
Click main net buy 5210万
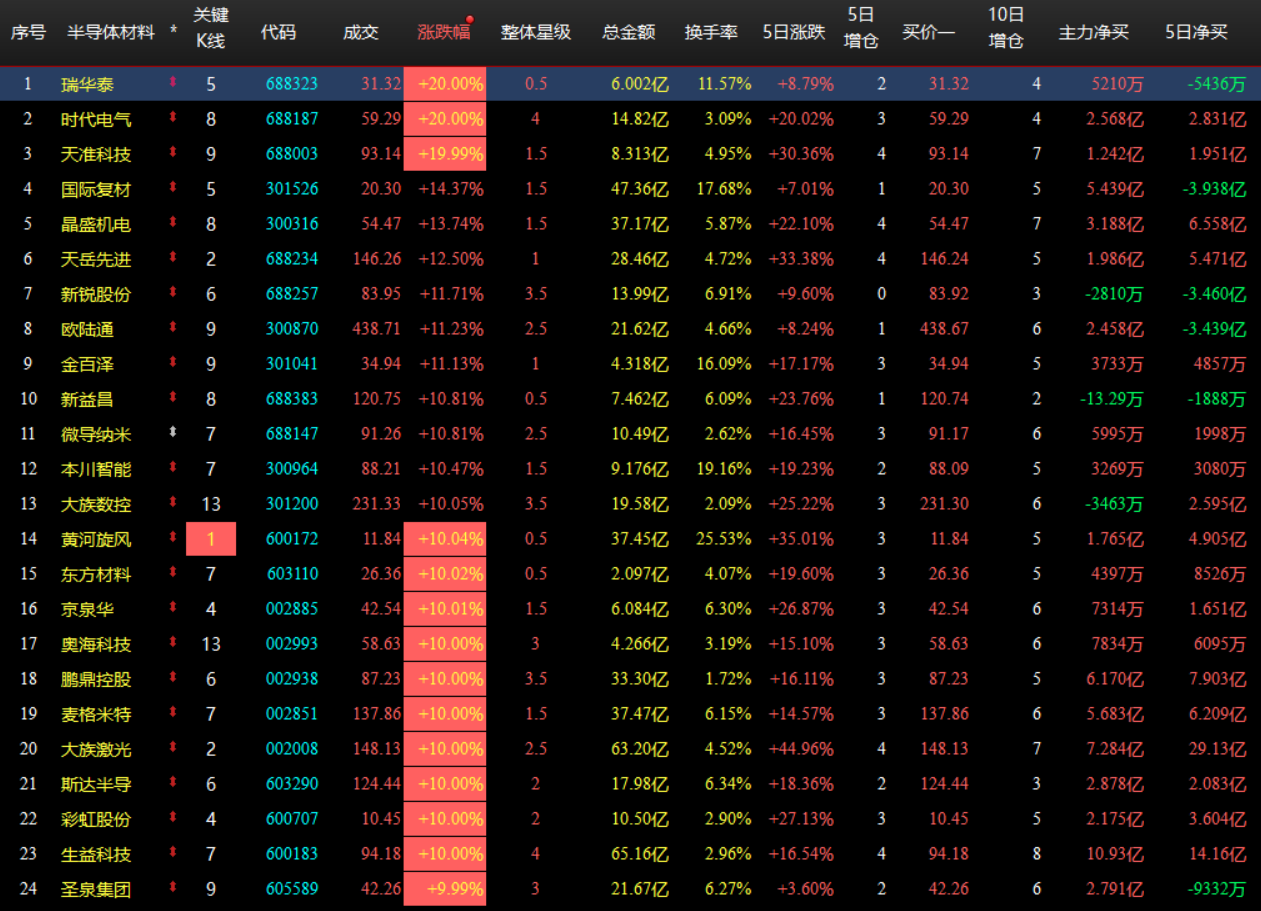click(x=1117, y=84)
